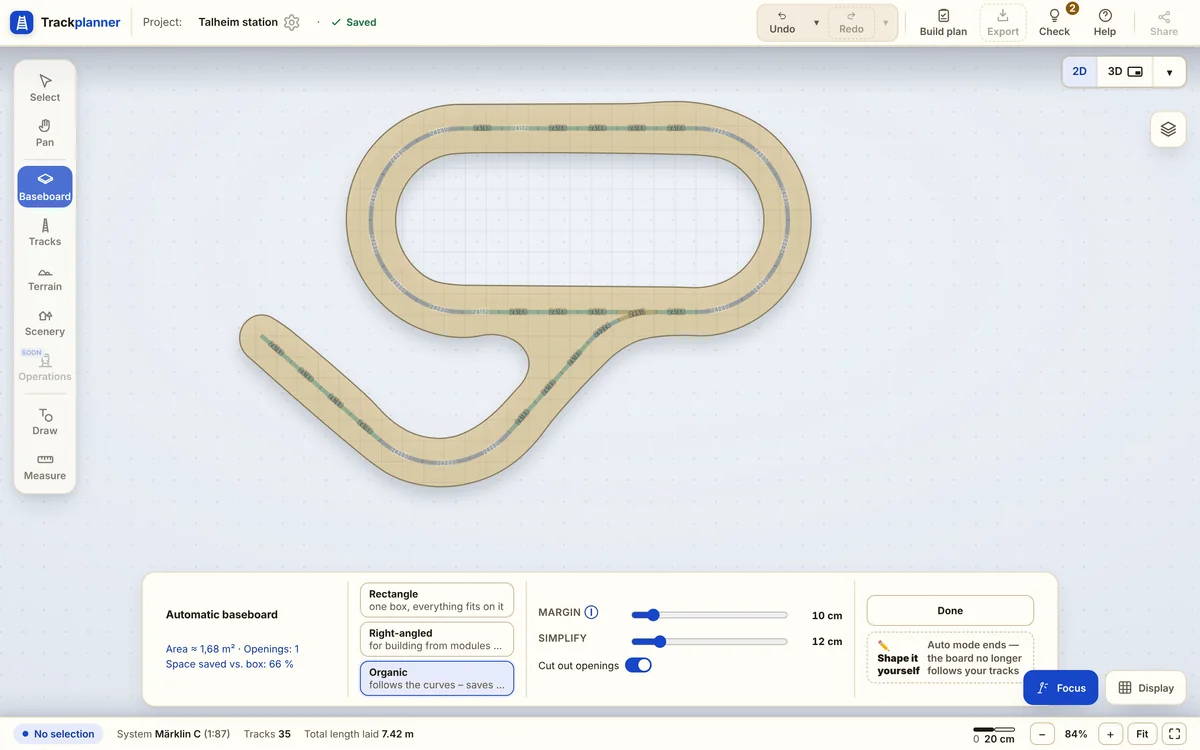
Task: Open project settings gear icon
Action: pyautogui.click(x=291, y=22)
